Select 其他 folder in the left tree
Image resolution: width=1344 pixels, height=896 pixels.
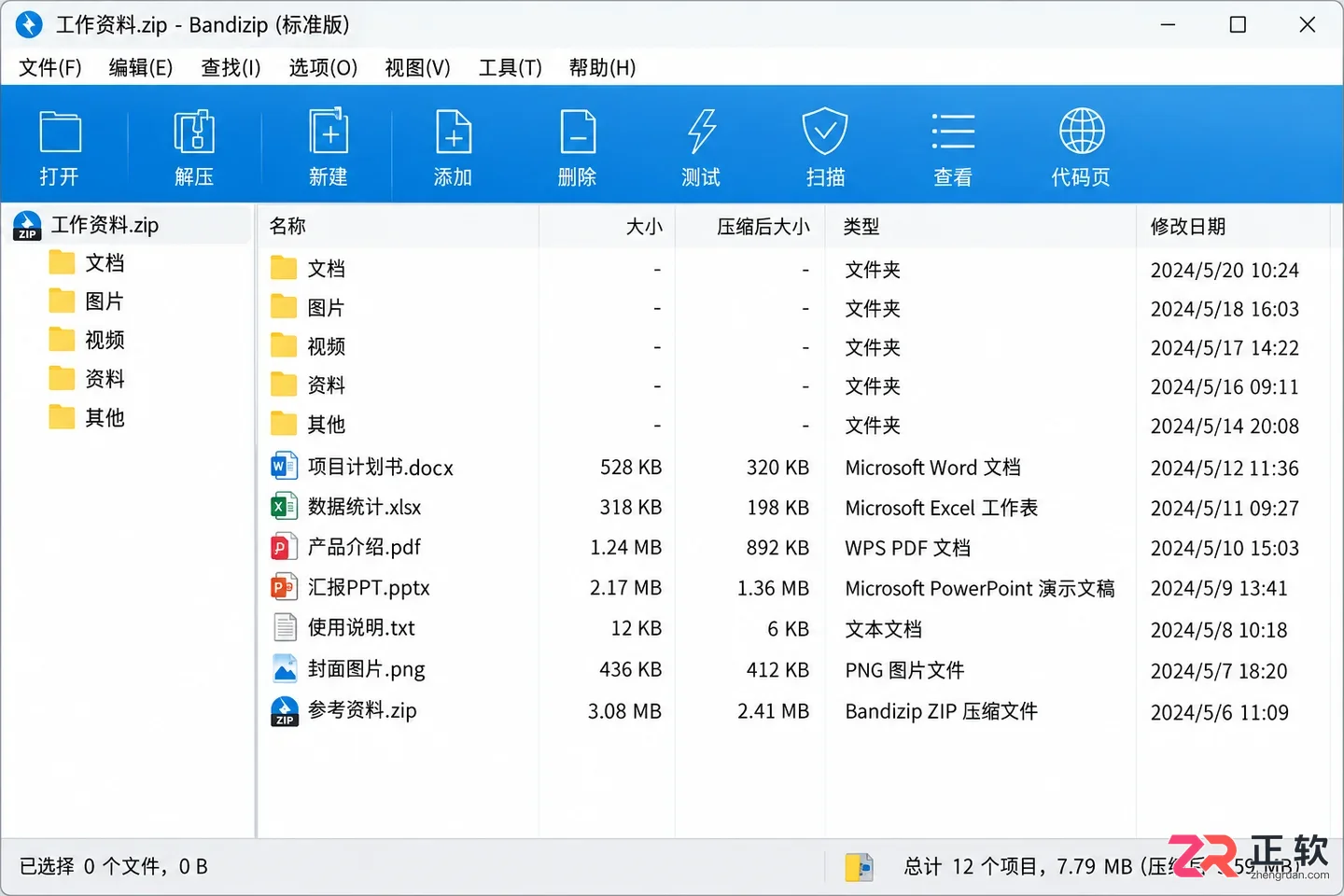pyautogui.click(x=105, y=417)
